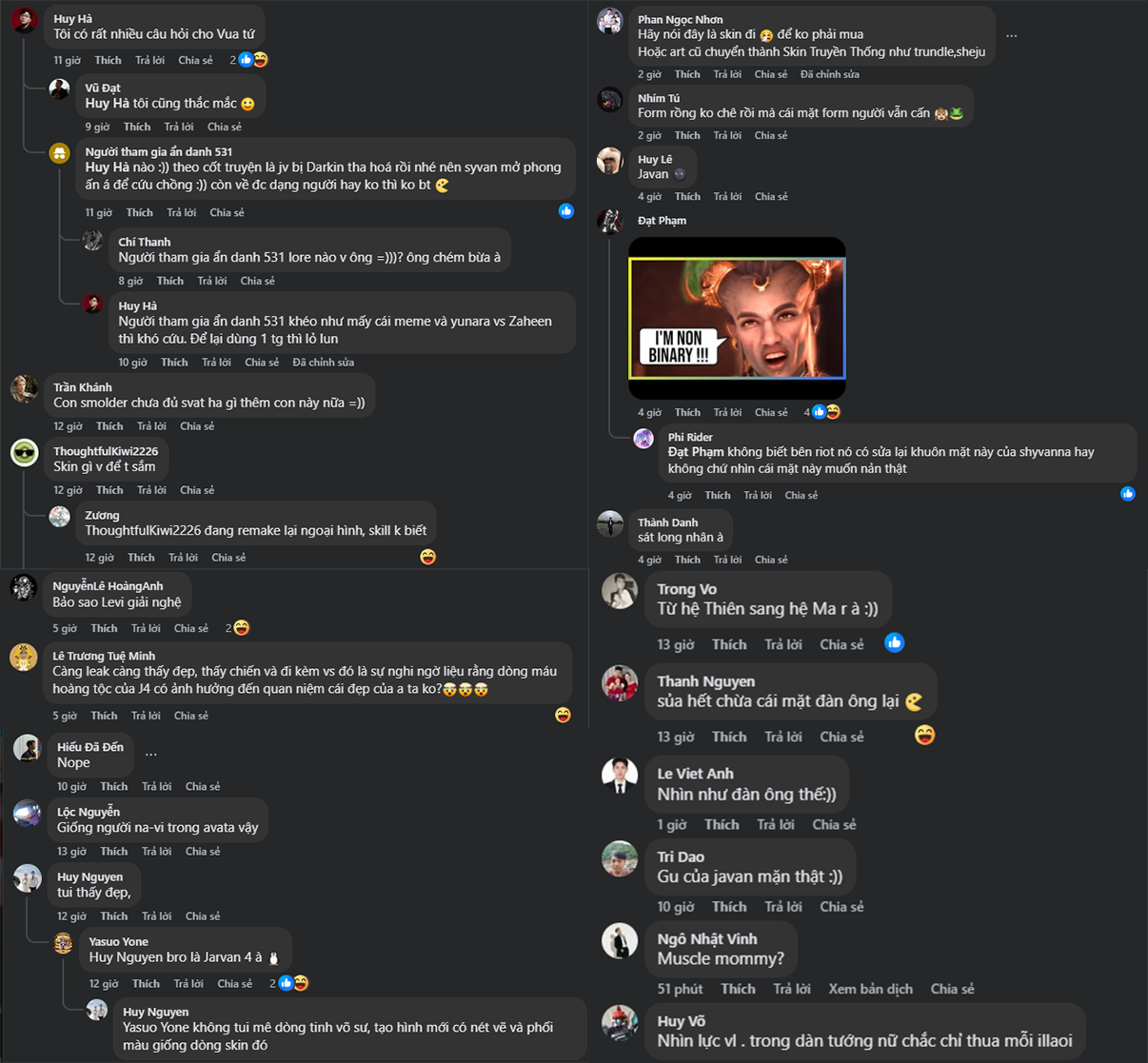The image size is (1148, 1063).
Task: Reply to Lộc Nguyễn's comment
Action: click(156, 852)
